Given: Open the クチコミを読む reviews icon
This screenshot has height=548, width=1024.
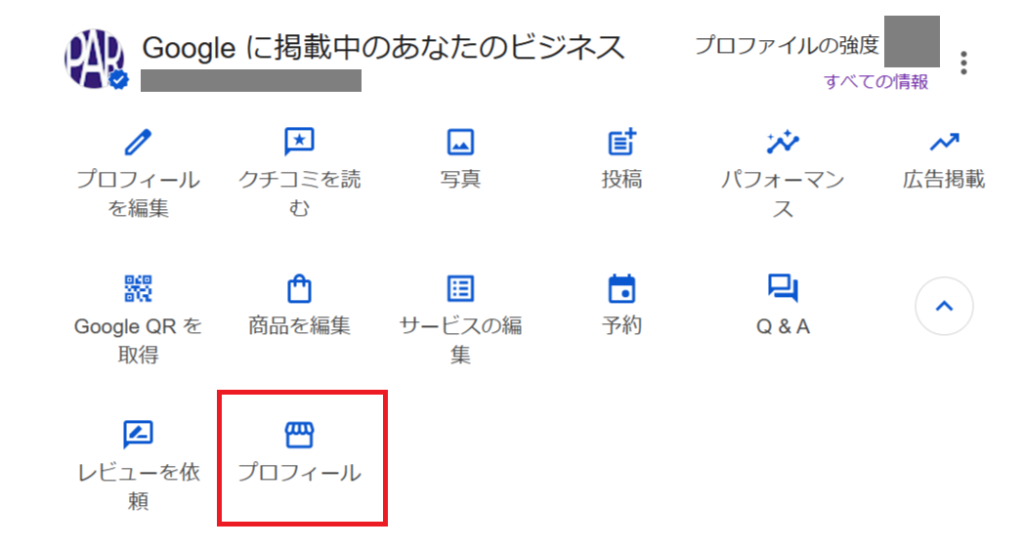Looking at the screenshot, I should 299,143.
